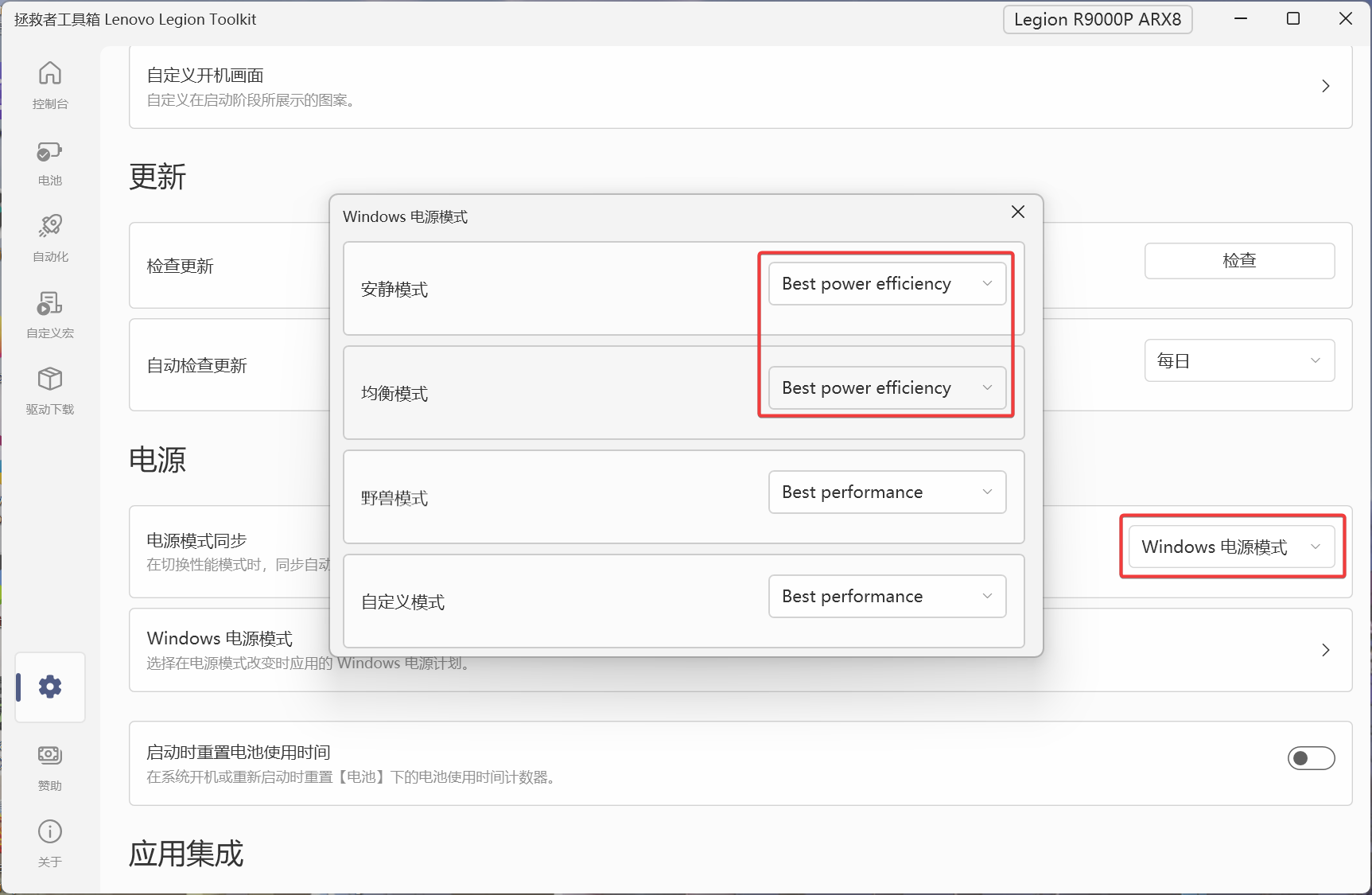Close the Windows 电源模式 dialog
Screen dimensions: 1372x895
pyautogui.click(x=1018, y=212)
